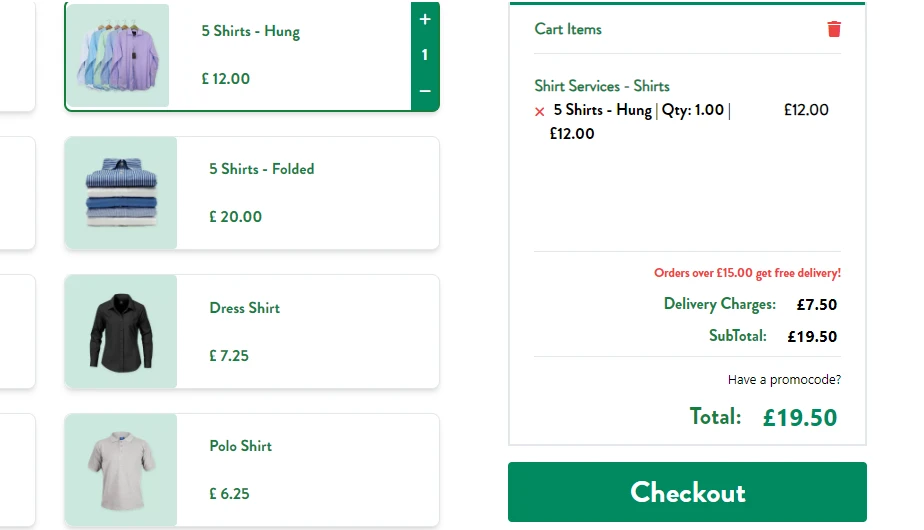
Task: Click the red trash icon to empty cart
Action: pos(834,29)
